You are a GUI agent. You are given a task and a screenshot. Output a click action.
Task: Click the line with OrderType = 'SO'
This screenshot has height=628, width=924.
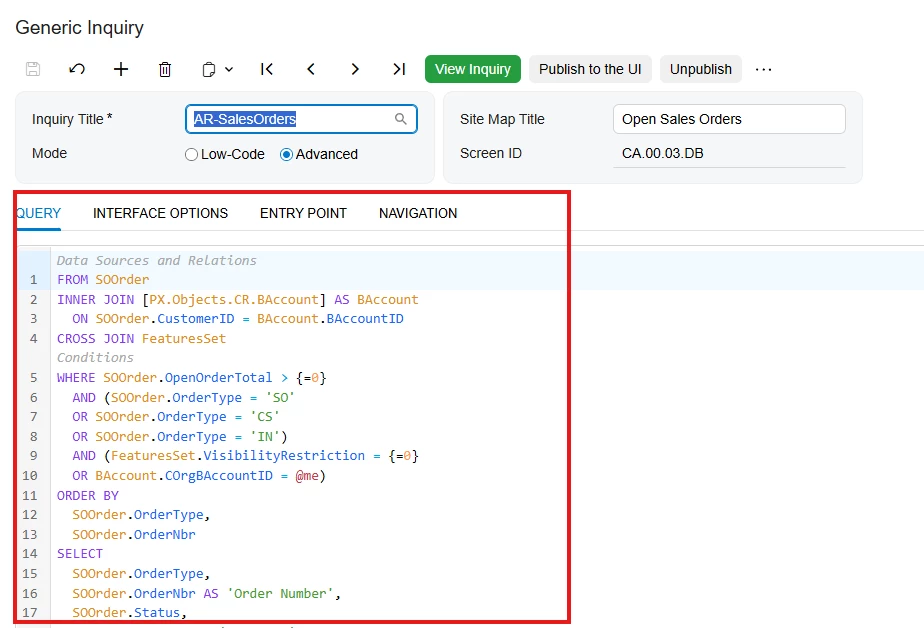point(183,398)
